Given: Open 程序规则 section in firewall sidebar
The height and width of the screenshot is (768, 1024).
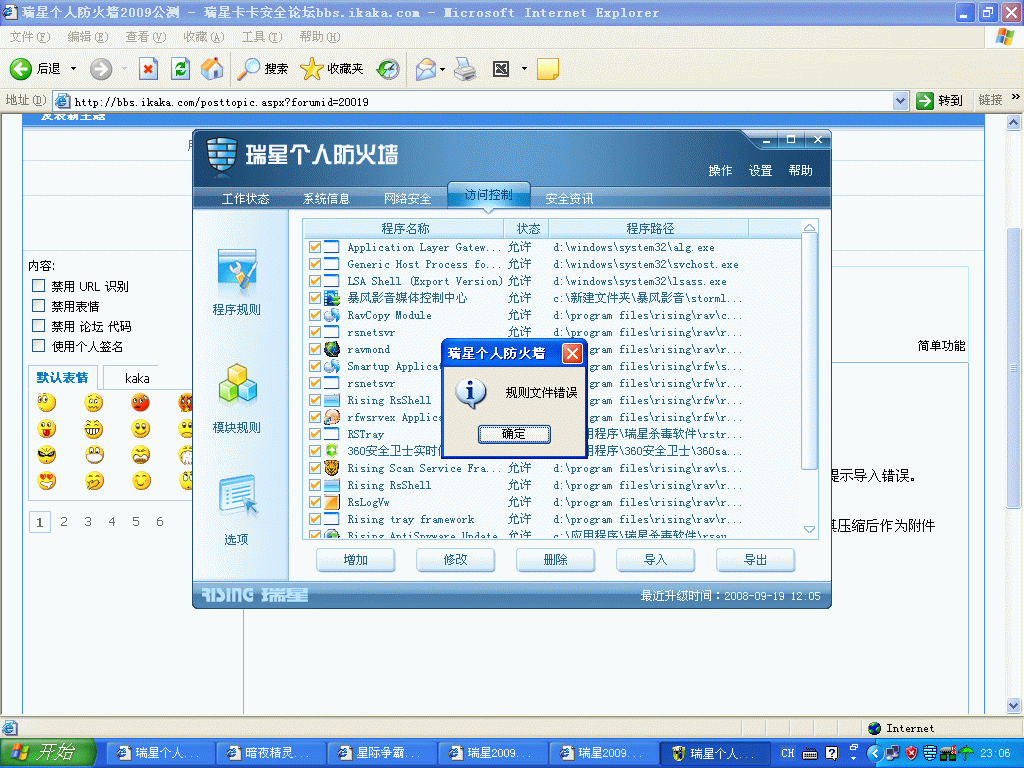Looking at the screenshot, I should pos(236,282).
